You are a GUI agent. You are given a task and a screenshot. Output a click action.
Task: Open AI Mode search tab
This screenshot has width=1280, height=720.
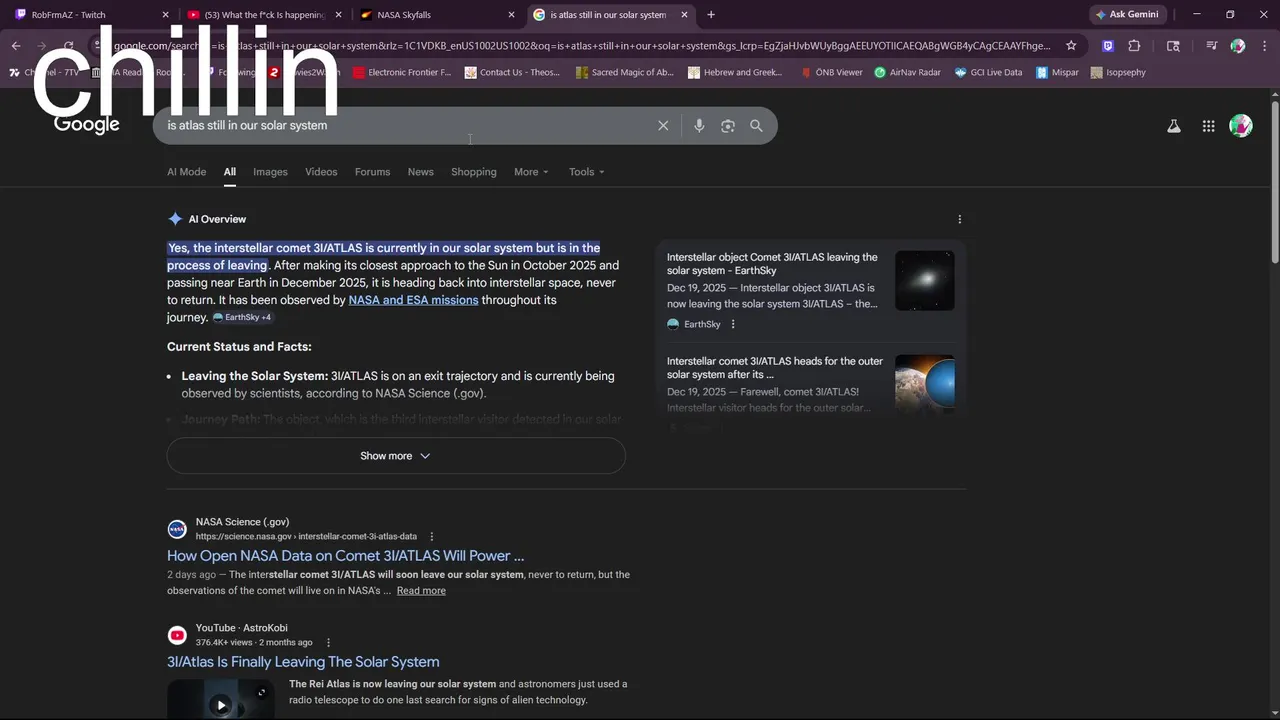(186, 172)
